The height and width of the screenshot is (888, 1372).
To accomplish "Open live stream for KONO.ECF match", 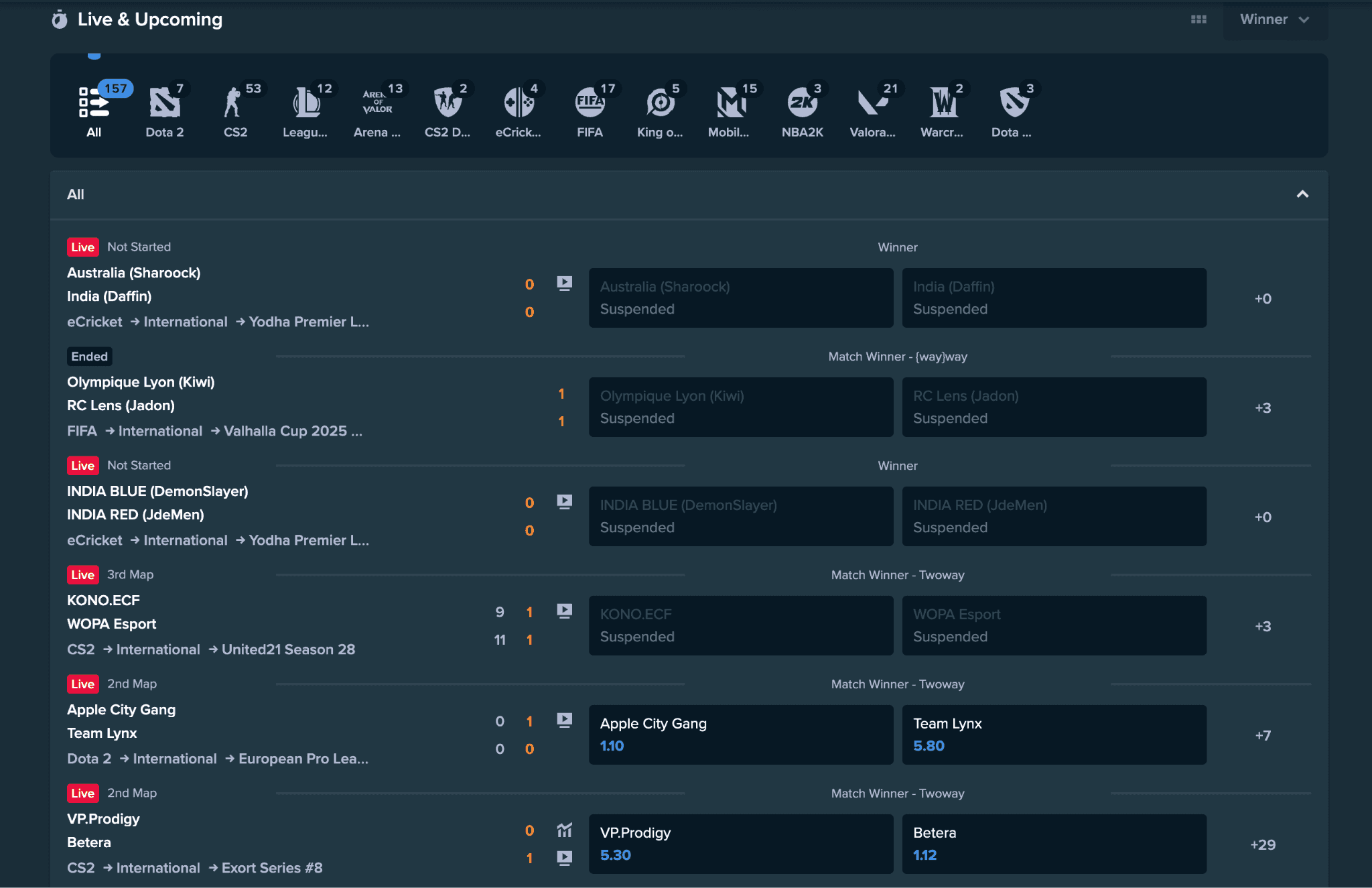I will [565, 611].
